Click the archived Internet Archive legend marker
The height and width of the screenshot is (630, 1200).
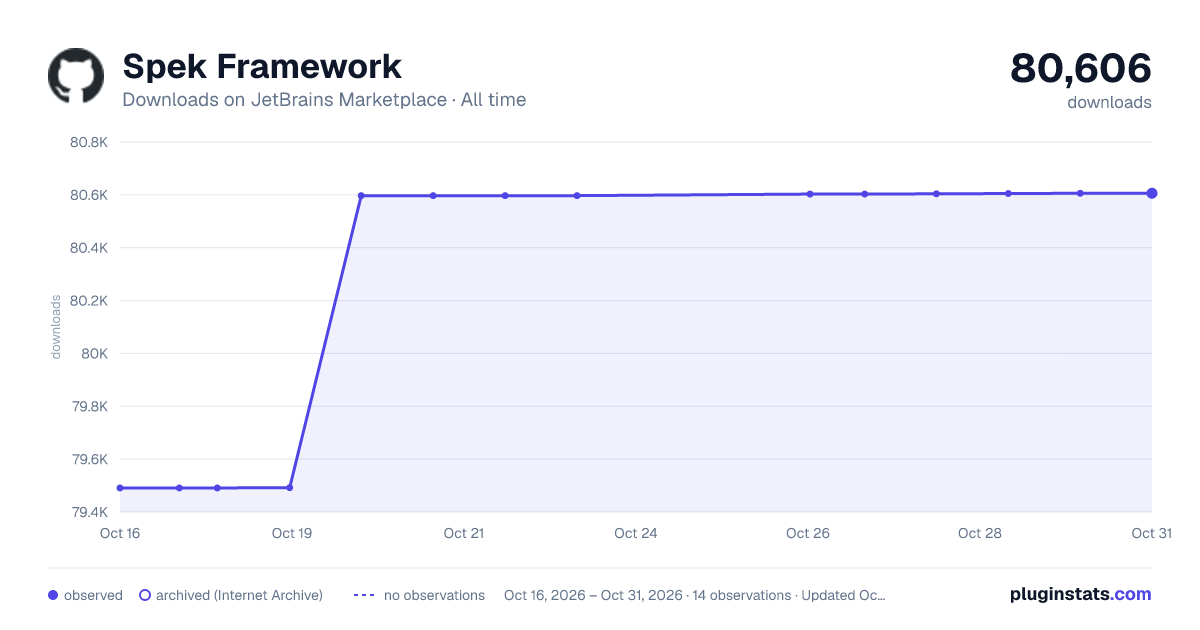click(x=145, y=595)
